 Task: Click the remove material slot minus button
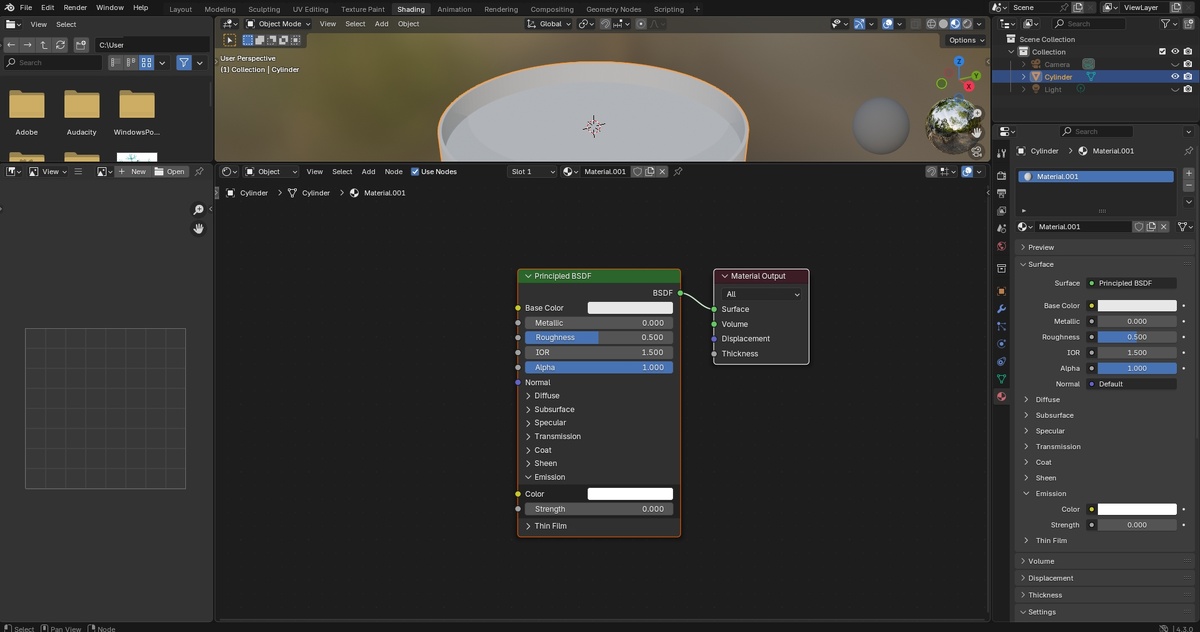pos(1188,186)
